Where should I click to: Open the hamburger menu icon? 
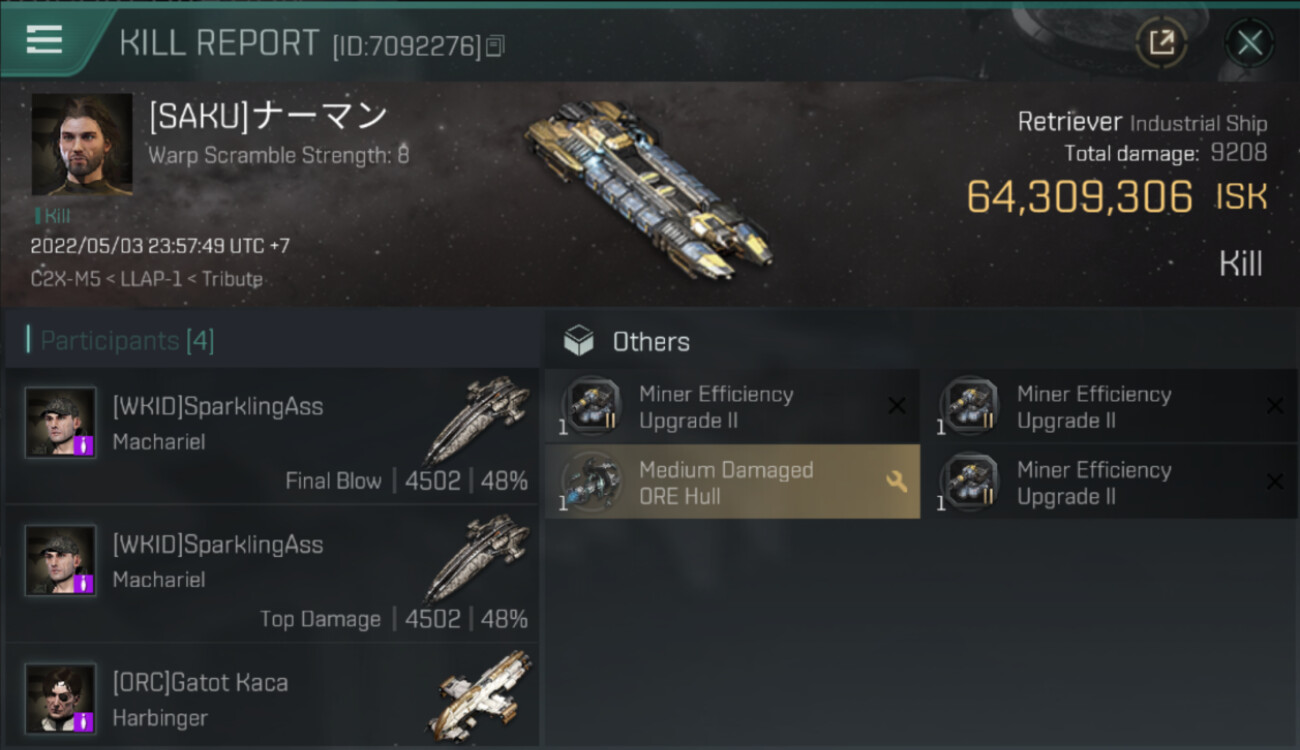[44, 41]
